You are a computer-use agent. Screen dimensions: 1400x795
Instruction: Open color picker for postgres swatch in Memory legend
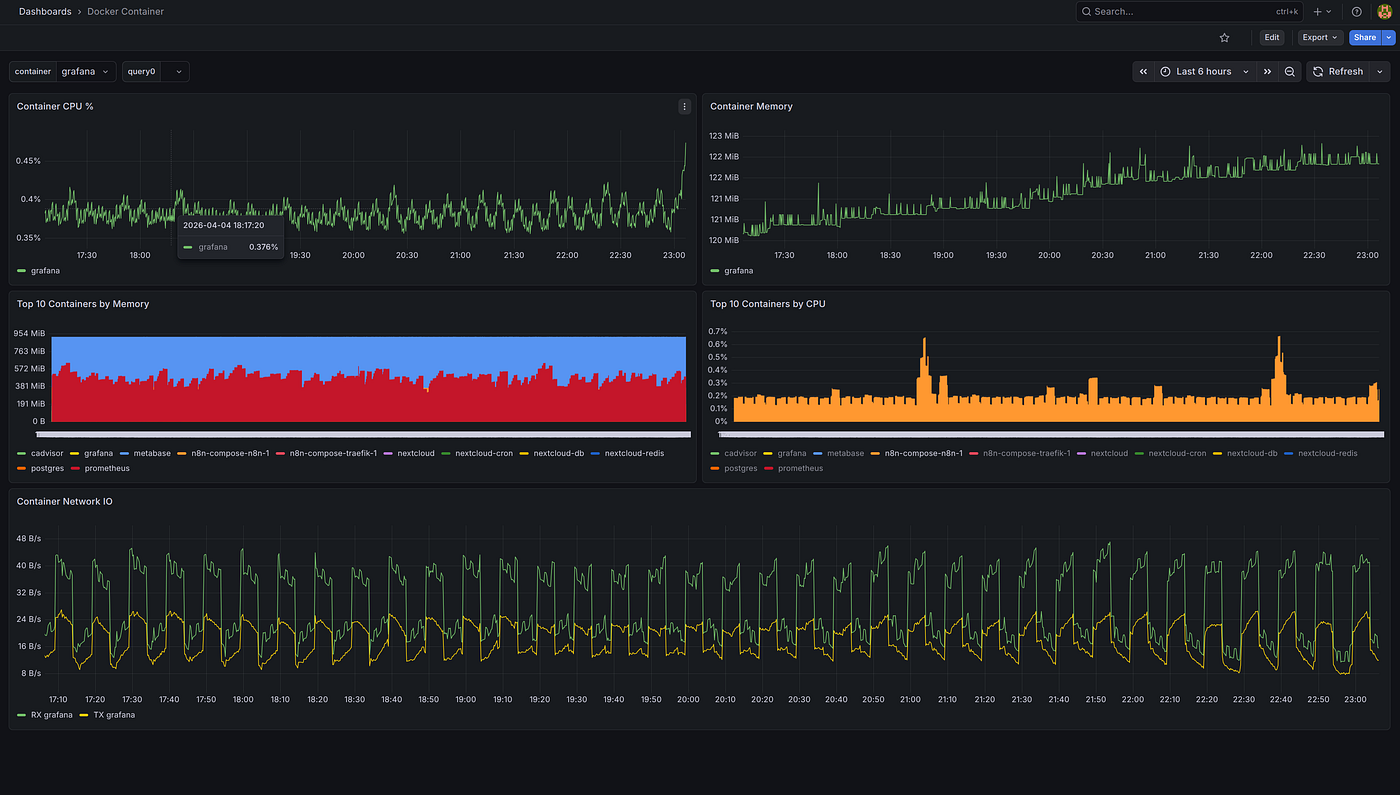22,469
